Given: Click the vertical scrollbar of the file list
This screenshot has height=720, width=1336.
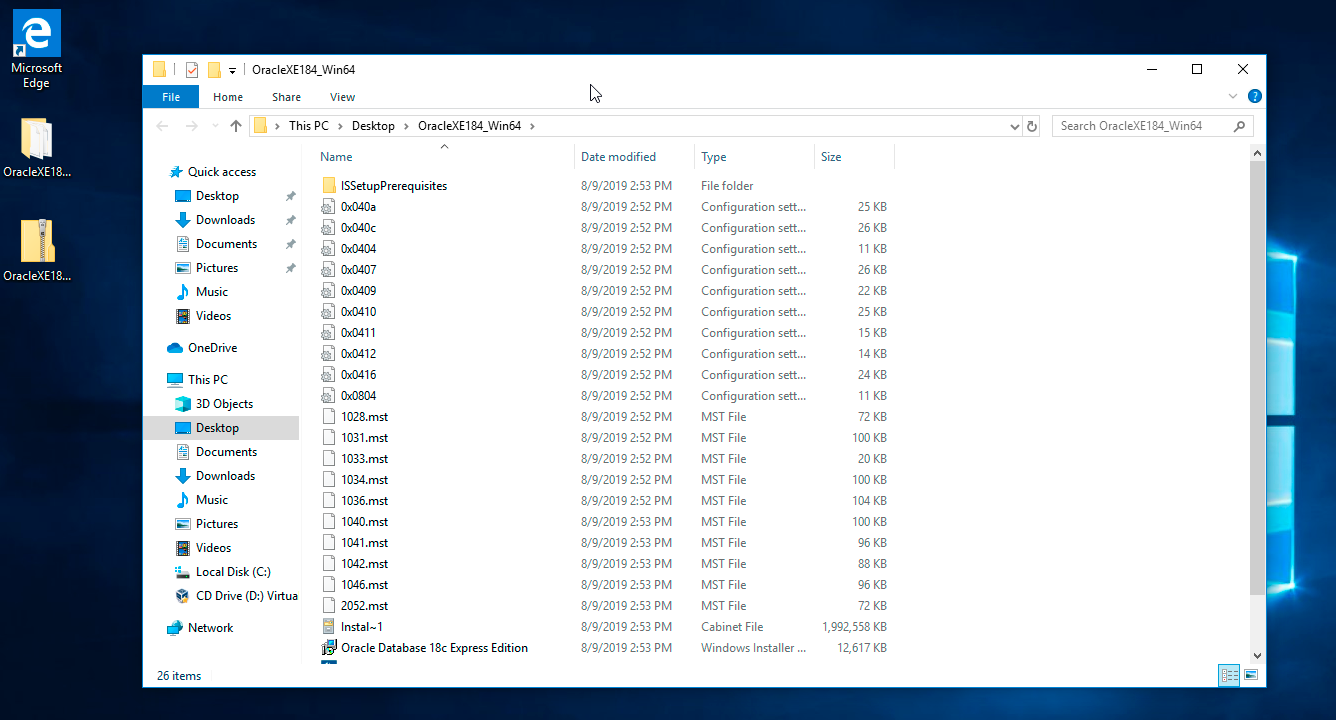Looking at the screenshot, I should tap(1257, 400).
